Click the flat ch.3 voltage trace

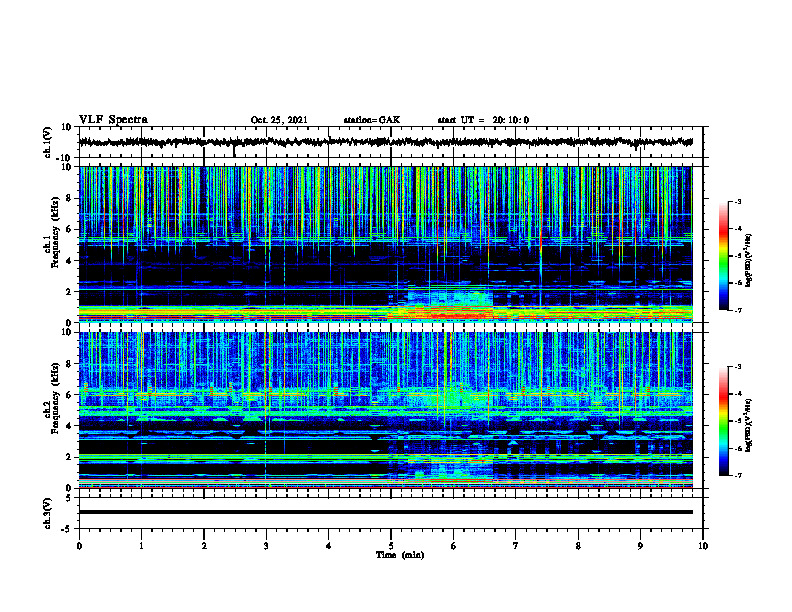386,512
